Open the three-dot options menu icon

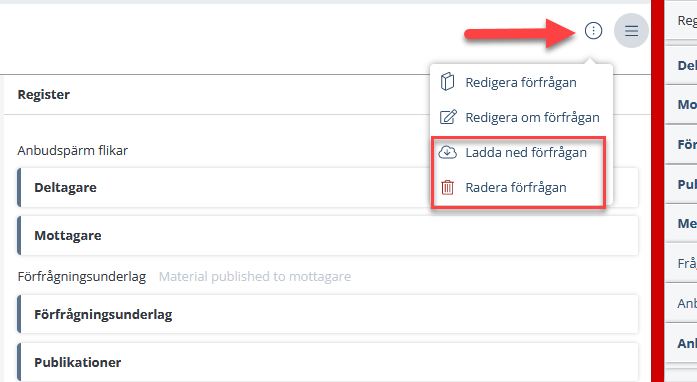click(x=593, y=31)
